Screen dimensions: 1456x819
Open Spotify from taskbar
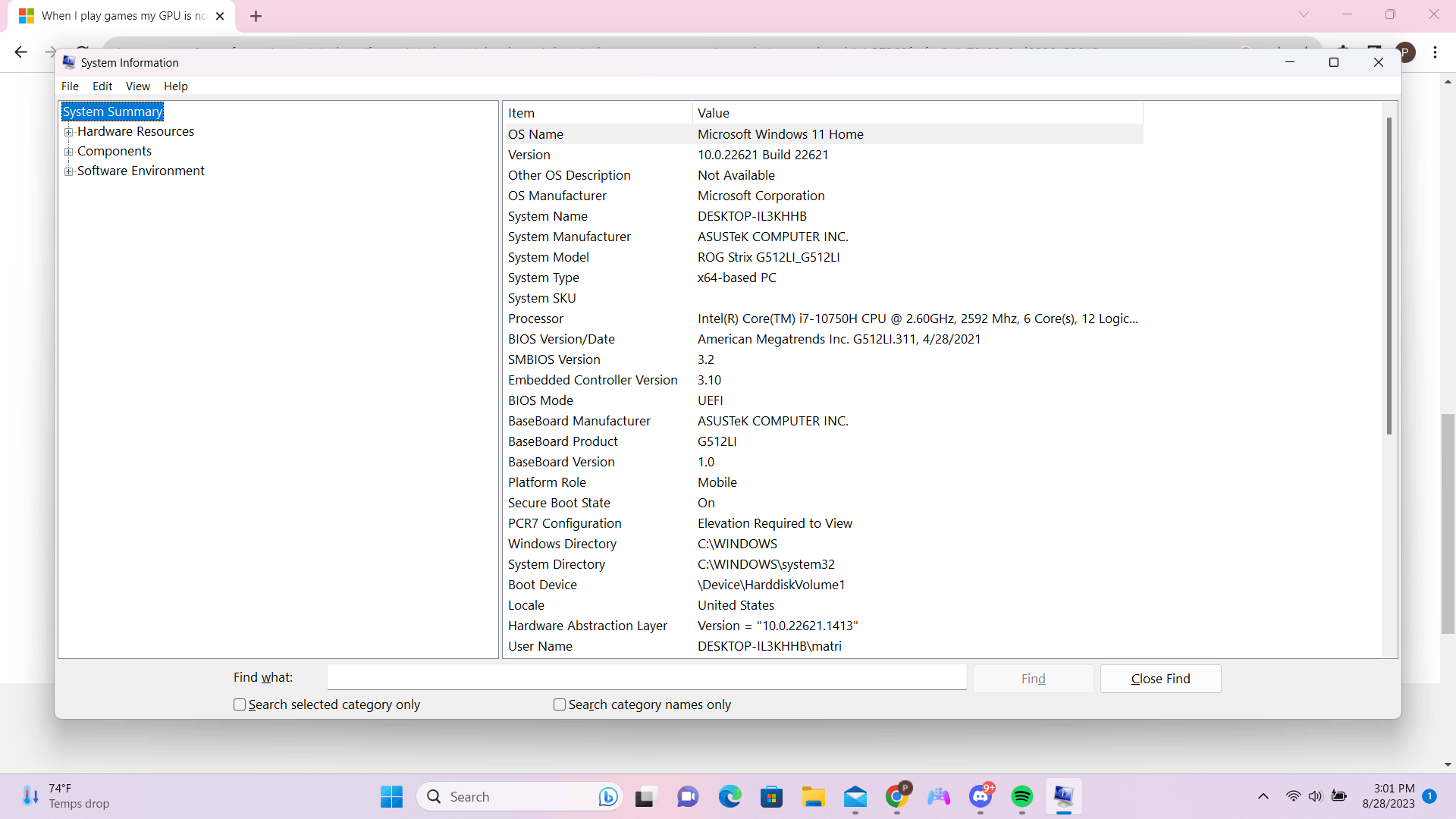coord(1022,796)
